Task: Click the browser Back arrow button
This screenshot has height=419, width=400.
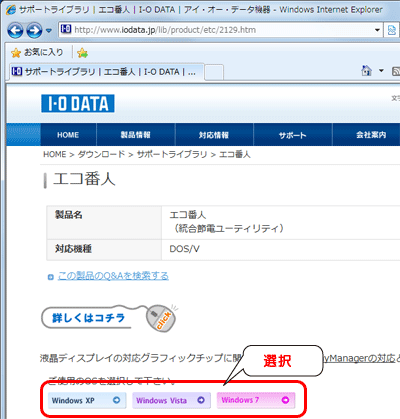Action: (15, 31)
